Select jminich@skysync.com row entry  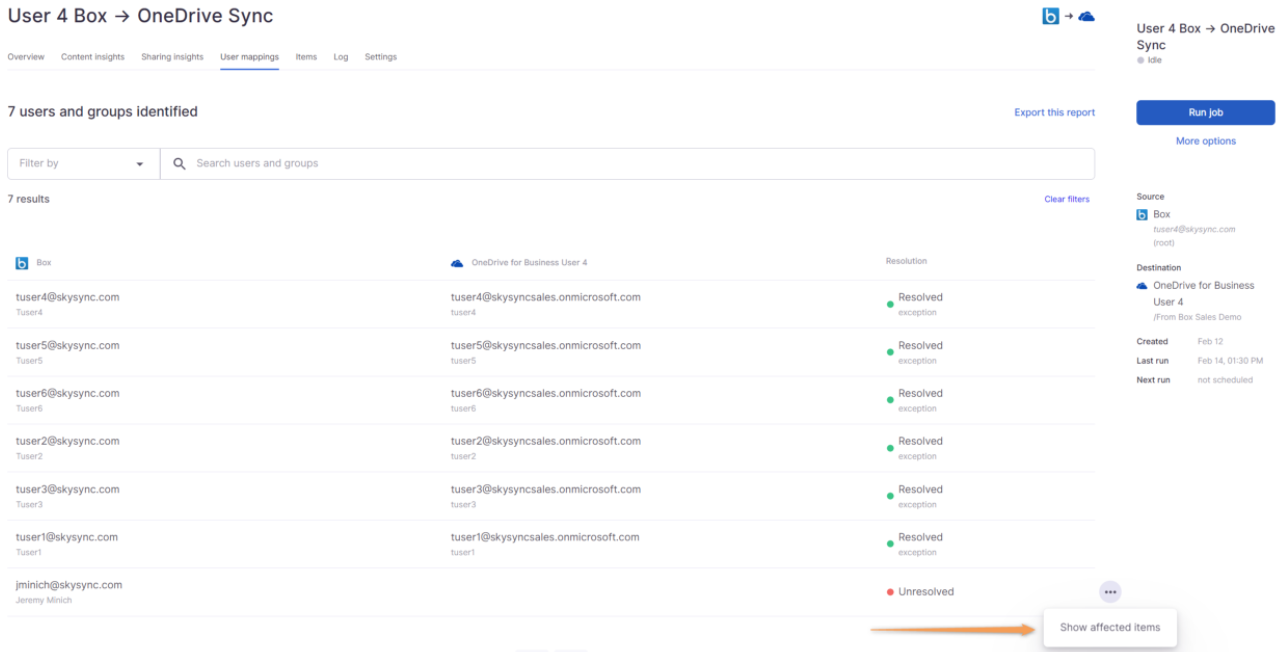(x=69, y=585)
